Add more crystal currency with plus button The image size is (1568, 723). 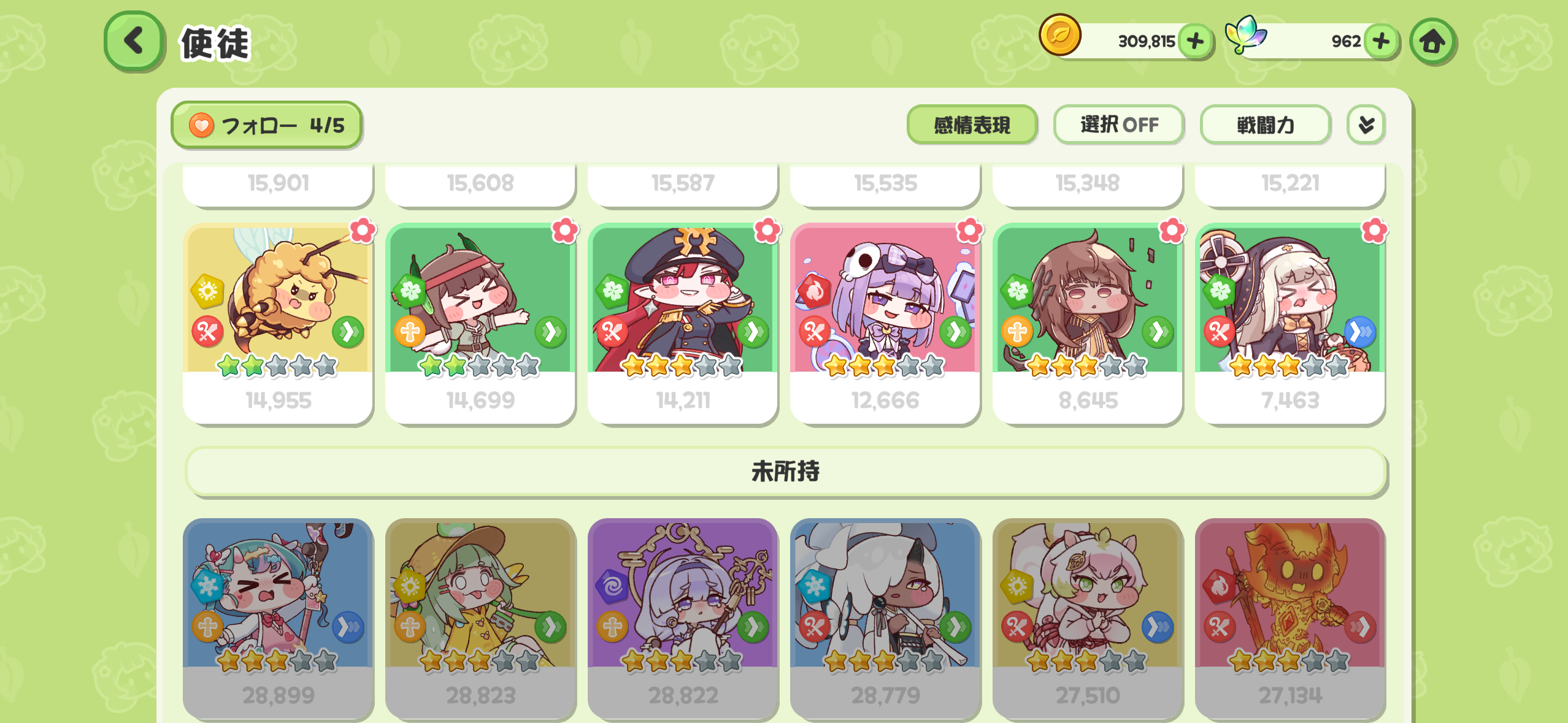tap(1381, 41)
